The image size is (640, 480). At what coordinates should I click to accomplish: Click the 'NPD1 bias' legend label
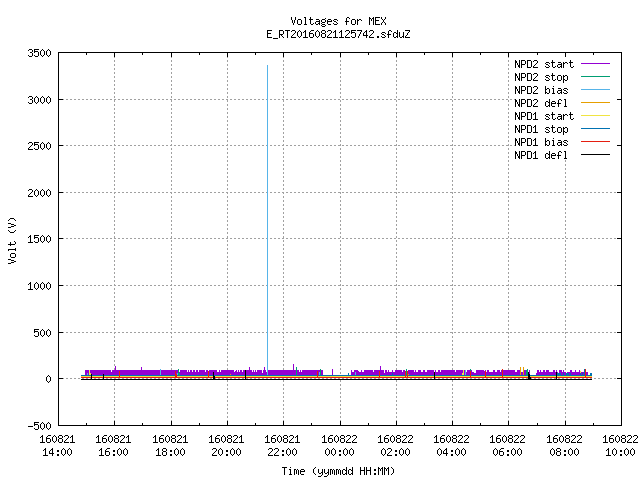point(541,142)
